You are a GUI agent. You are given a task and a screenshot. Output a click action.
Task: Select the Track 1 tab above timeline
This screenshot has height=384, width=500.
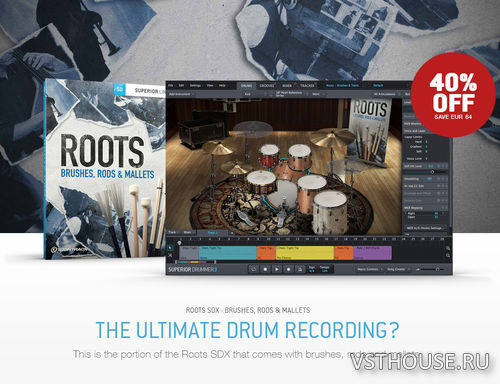[212, 233]
